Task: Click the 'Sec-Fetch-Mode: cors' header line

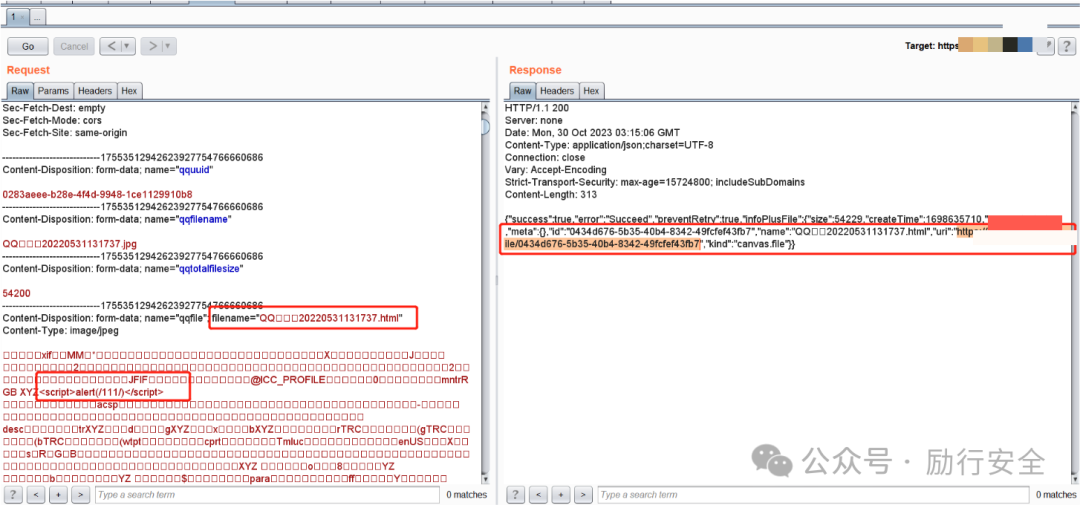Action: 52,121
